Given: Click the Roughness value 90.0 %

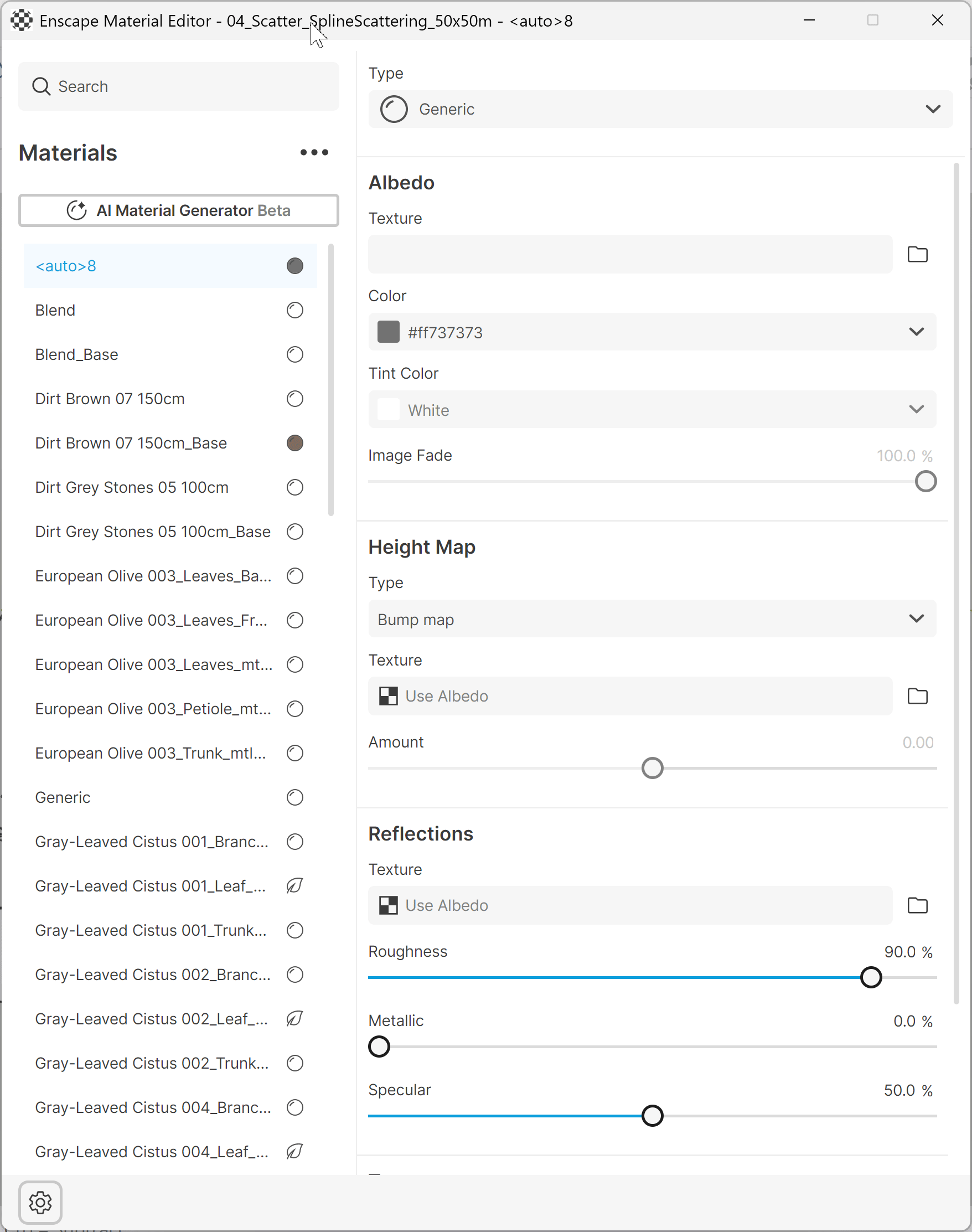Looking at the screenshot, I should click(x=908, y=952).
